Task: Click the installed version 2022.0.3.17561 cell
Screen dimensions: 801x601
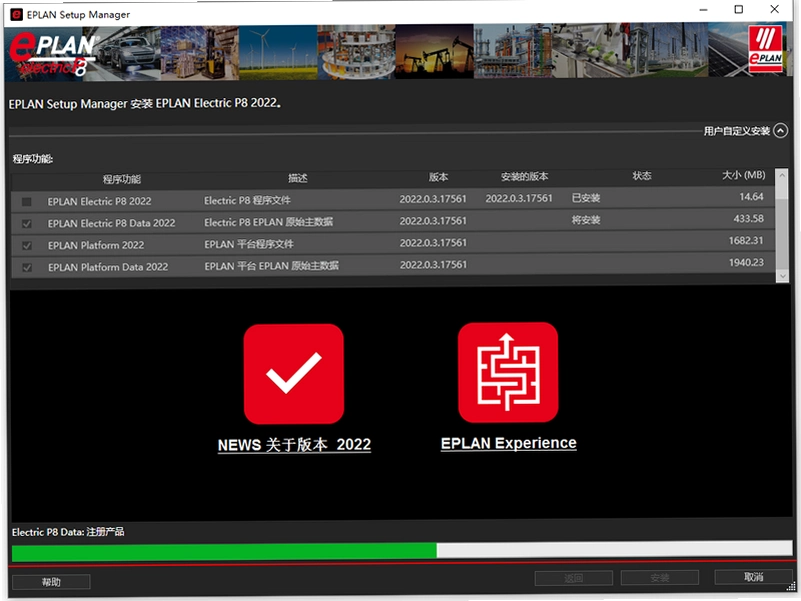Action: 519,198
